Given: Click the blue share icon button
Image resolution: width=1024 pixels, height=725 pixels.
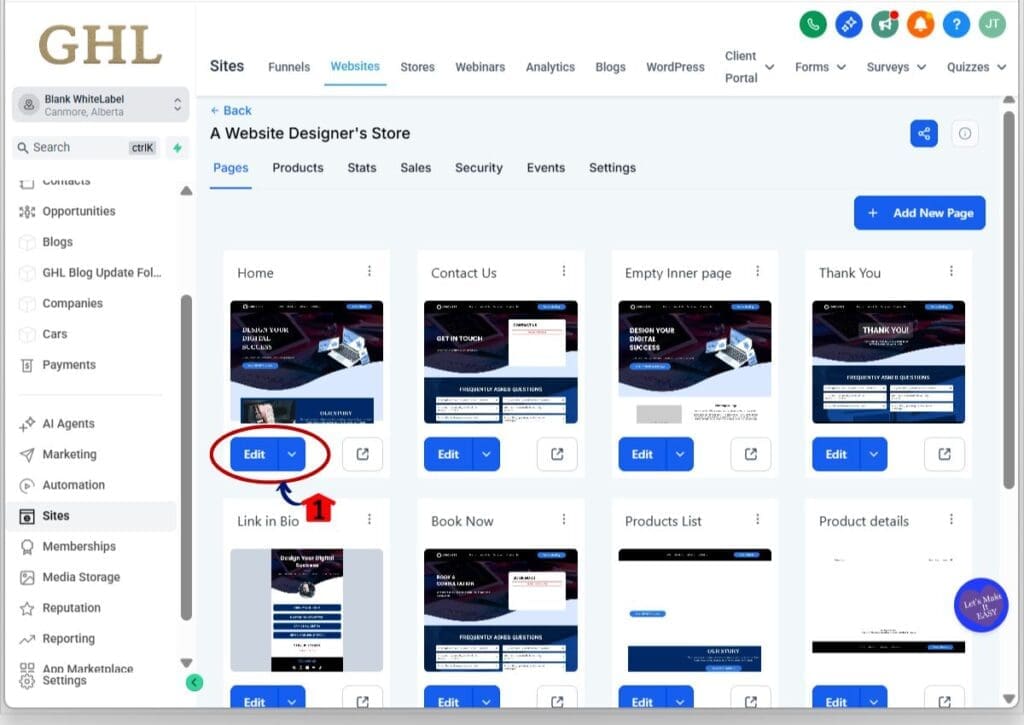Looking at the screenshot, I should (x=923, y=133).
